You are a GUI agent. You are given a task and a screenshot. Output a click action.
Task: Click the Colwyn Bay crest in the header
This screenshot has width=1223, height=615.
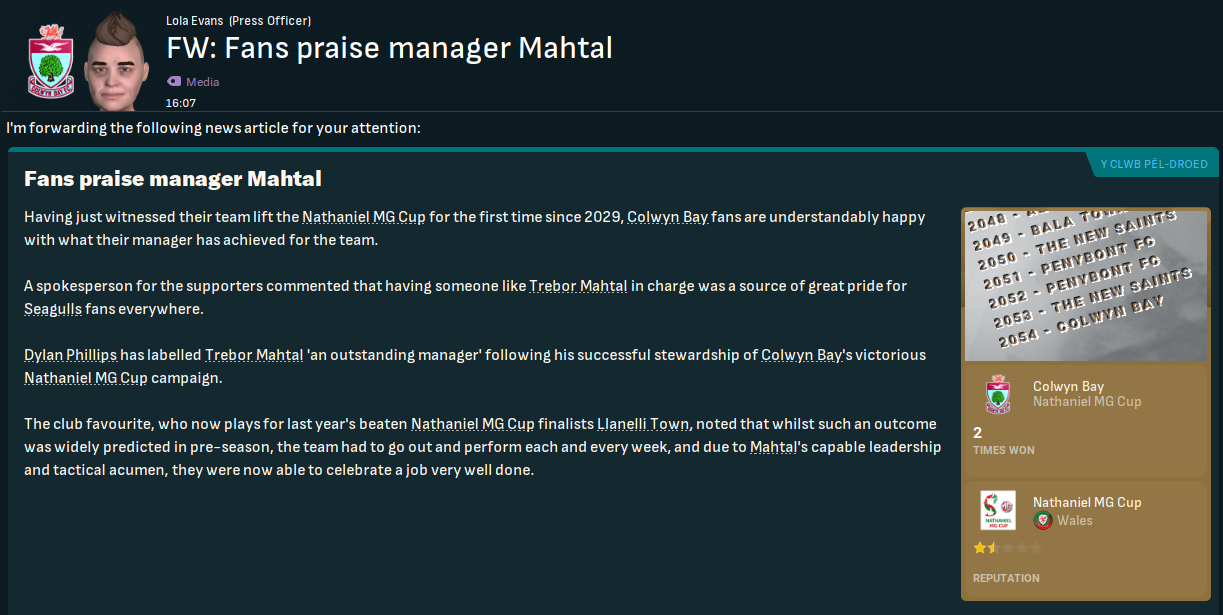coord(46,62)
